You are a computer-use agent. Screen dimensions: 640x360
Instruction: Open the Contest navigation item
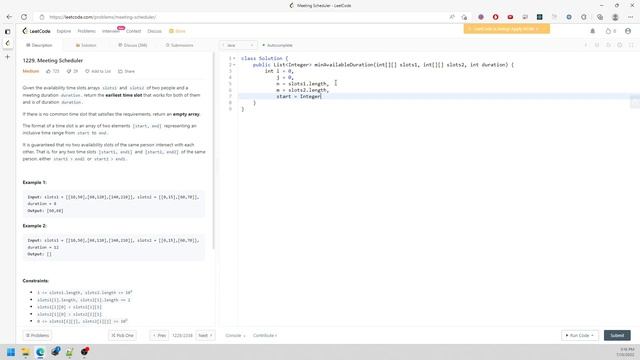click(x=133, y=31)
